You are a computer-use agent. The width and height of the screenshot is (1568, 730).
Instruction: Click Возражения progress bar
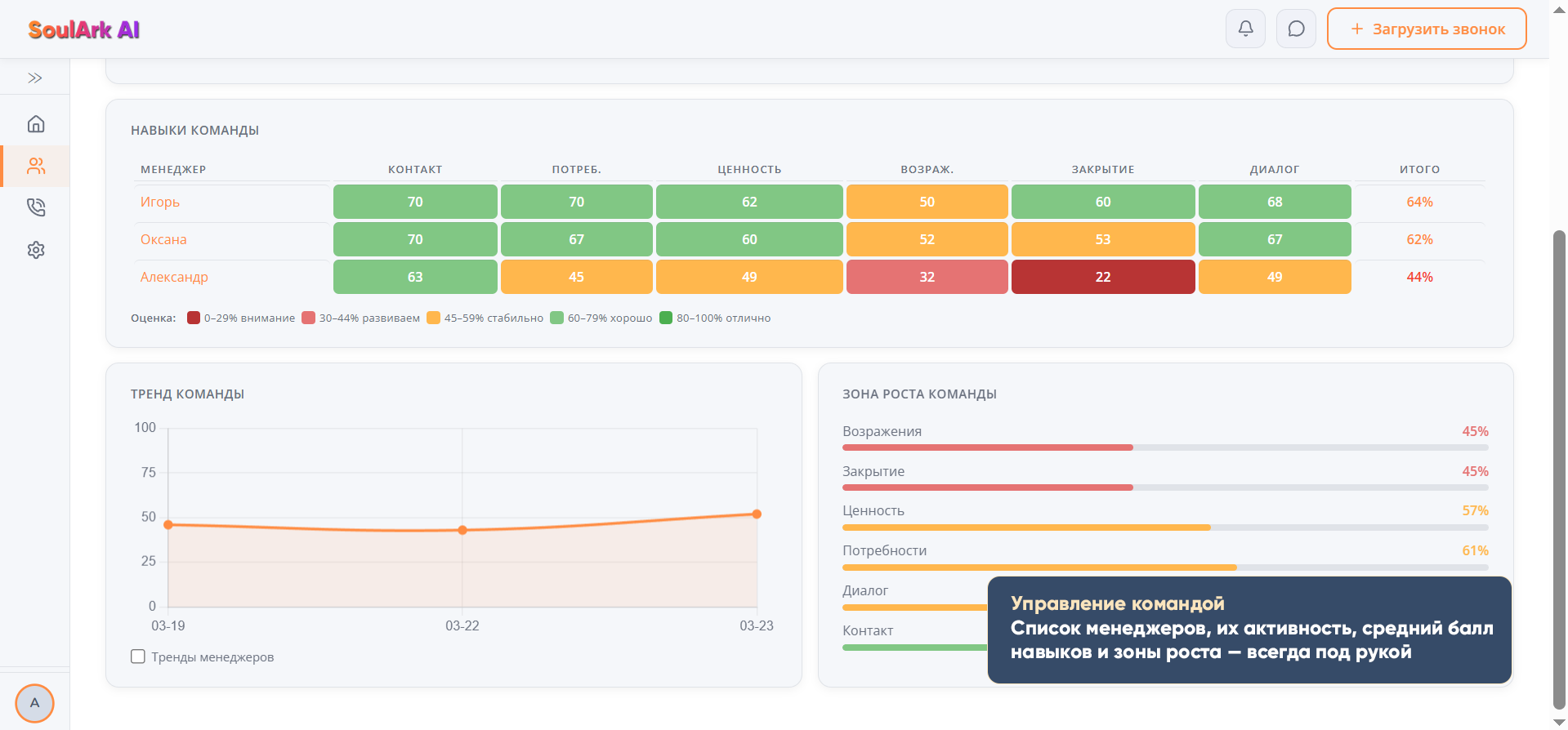point(1165,447)
